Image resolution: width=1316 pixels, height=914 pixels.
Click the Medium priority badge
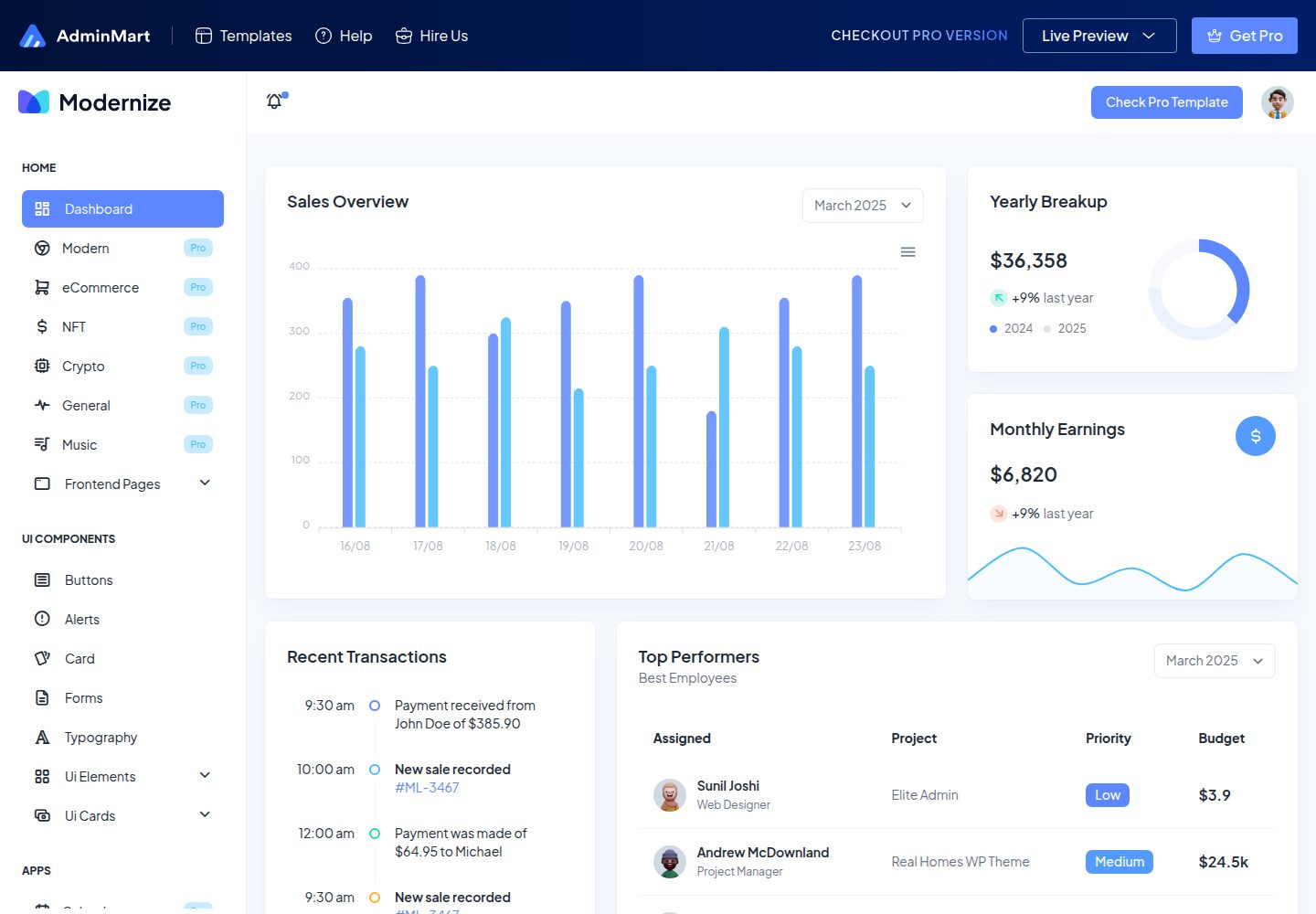[1120, 862]
